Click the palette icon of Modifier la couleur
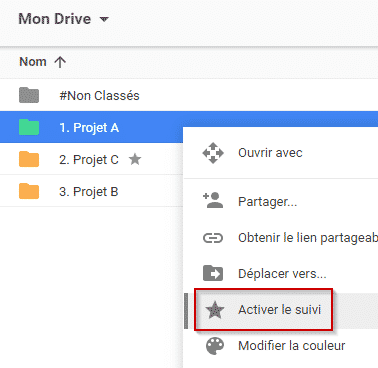 tap(215, 346)
